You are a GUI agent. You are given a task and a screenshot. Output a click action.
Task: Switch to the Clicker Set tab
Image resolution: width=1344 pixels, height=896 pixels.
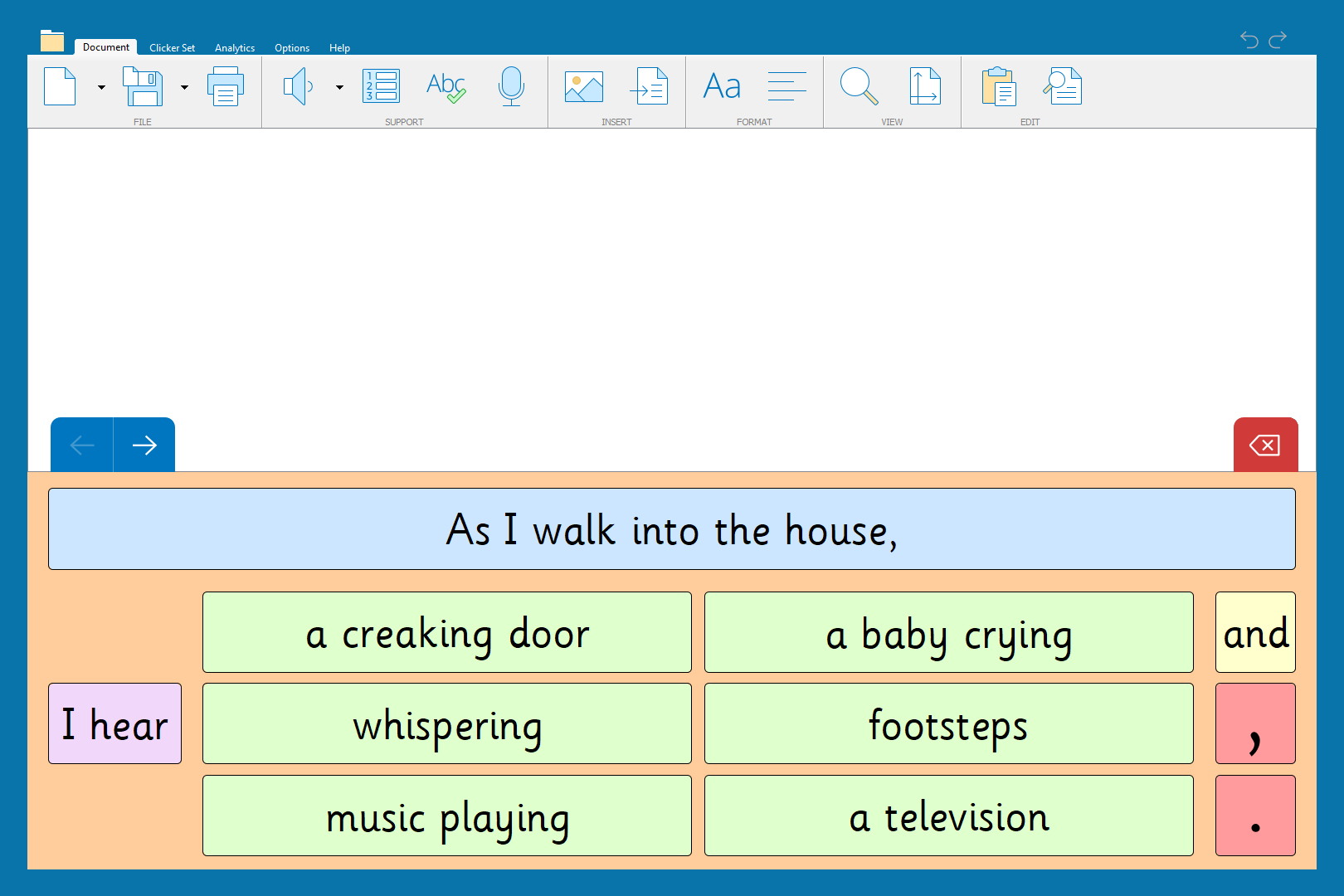point(172,48)
